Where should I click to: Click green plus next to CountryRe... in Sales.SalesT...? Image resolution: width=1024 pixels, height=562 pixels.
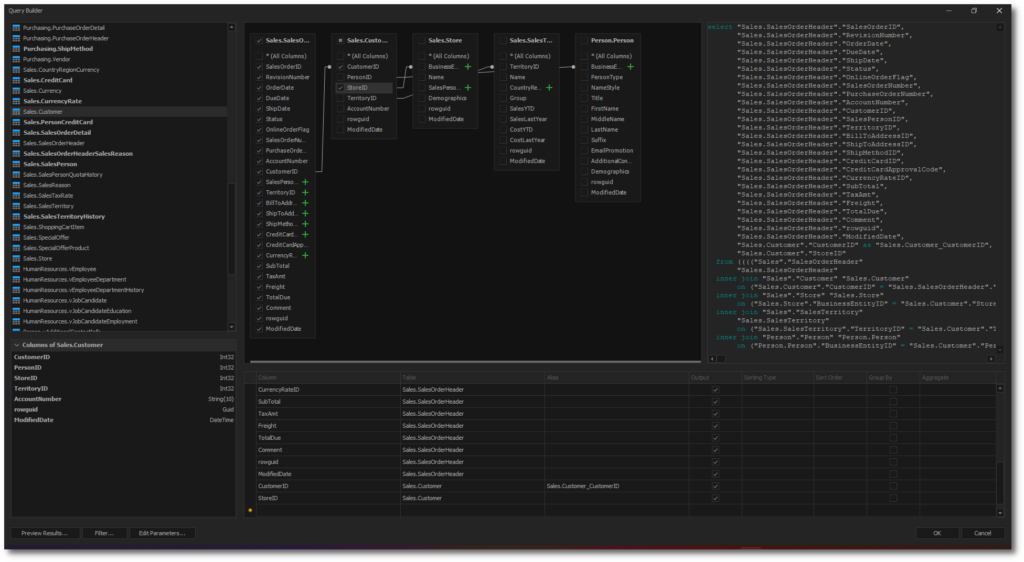point(549,87)
